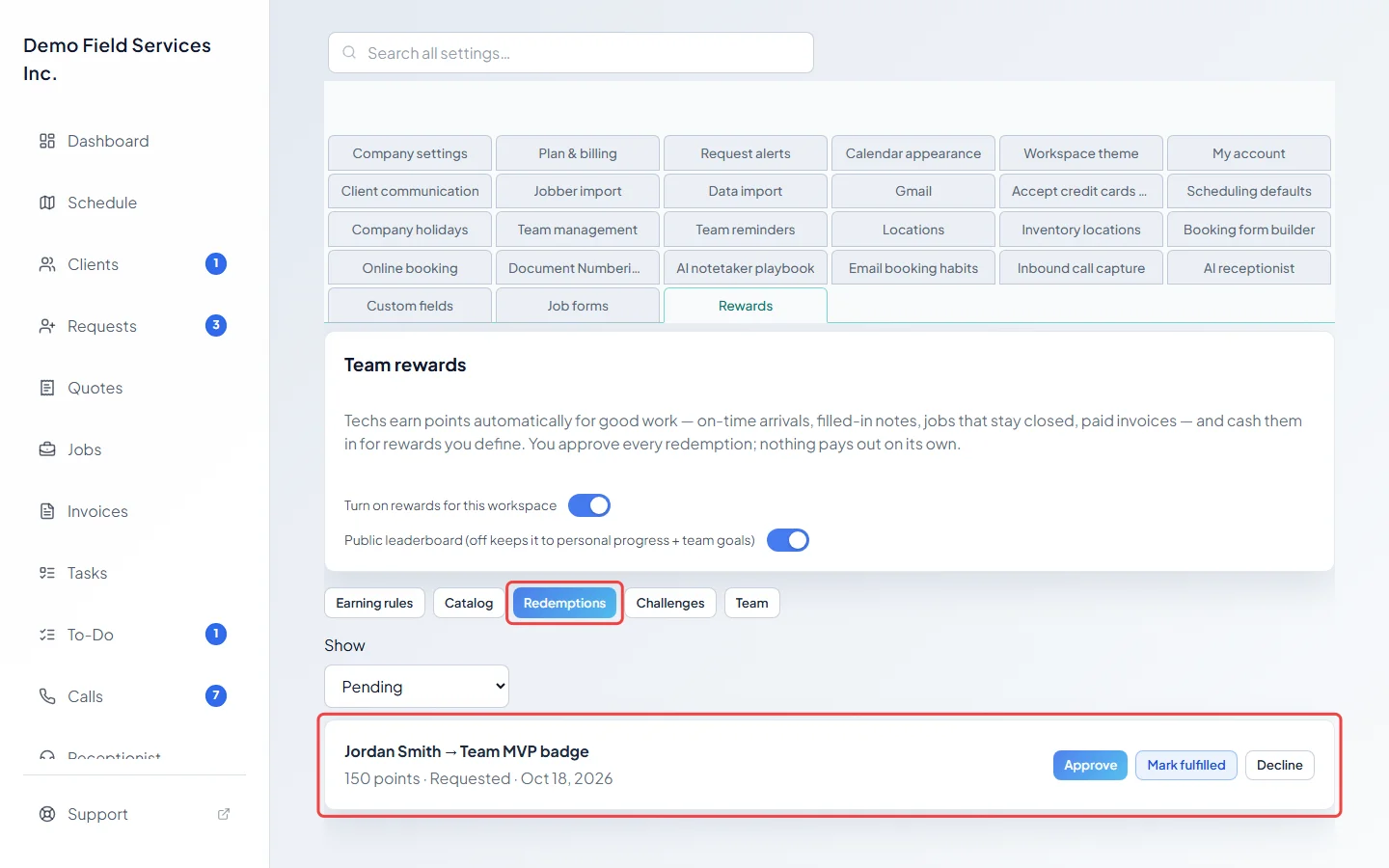Click the Quotes document icon
Image resolution: width=1389 pixels, height=868 pixels.
coord(47,388)
